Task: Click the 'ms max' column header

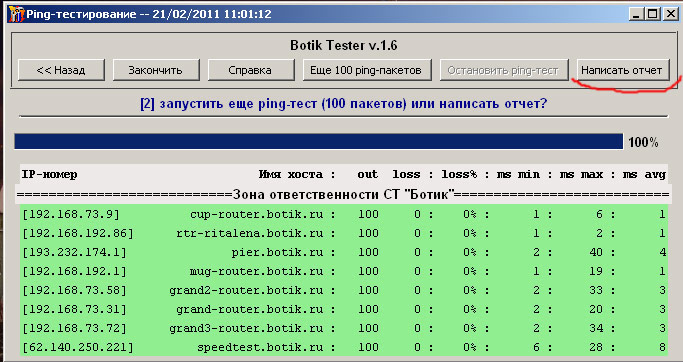Action: [x=581, y=175]
